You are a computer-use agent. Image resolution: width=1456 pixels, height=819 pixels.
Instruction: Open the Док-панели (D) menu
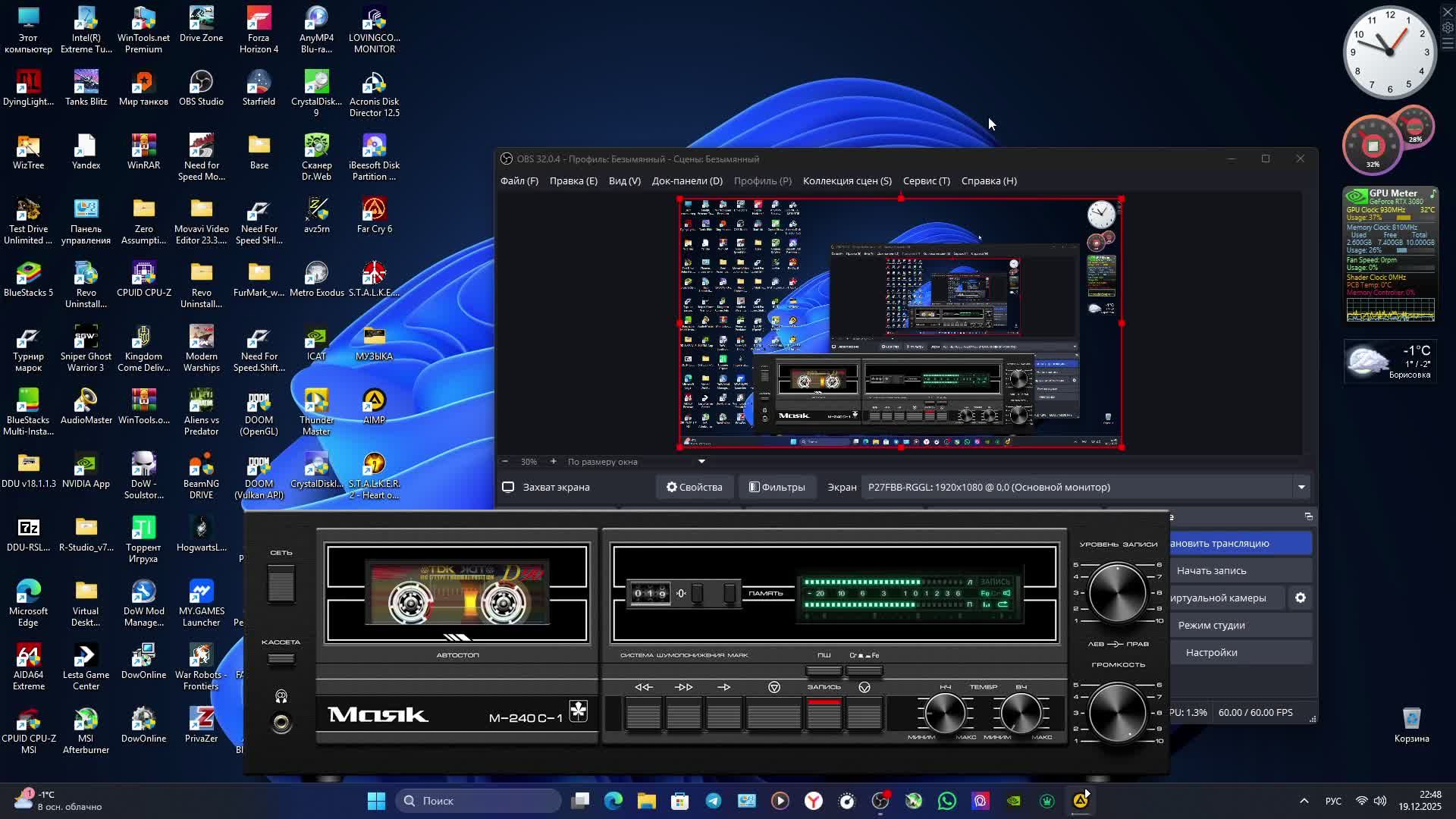tap(687, 181)
